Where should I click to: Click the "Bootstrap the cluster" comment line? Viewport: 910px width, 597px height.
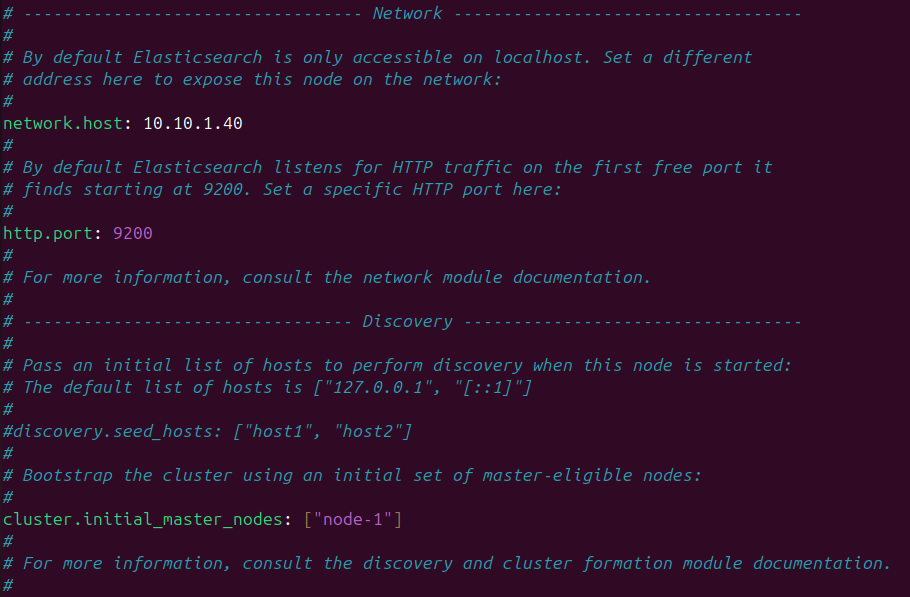pyautogui.click(x=362, y=475)
